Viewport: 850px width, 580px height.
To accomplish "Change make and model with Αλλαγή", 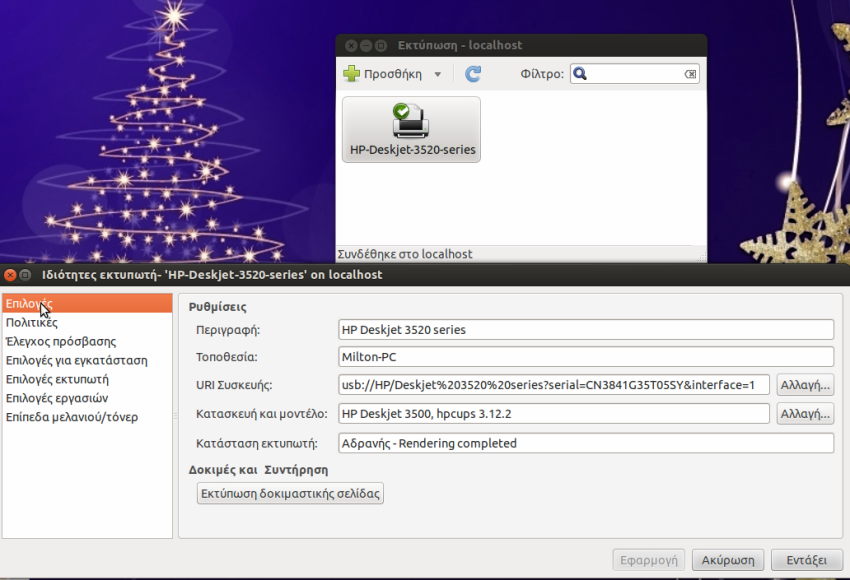I will (x=805, y=414).
